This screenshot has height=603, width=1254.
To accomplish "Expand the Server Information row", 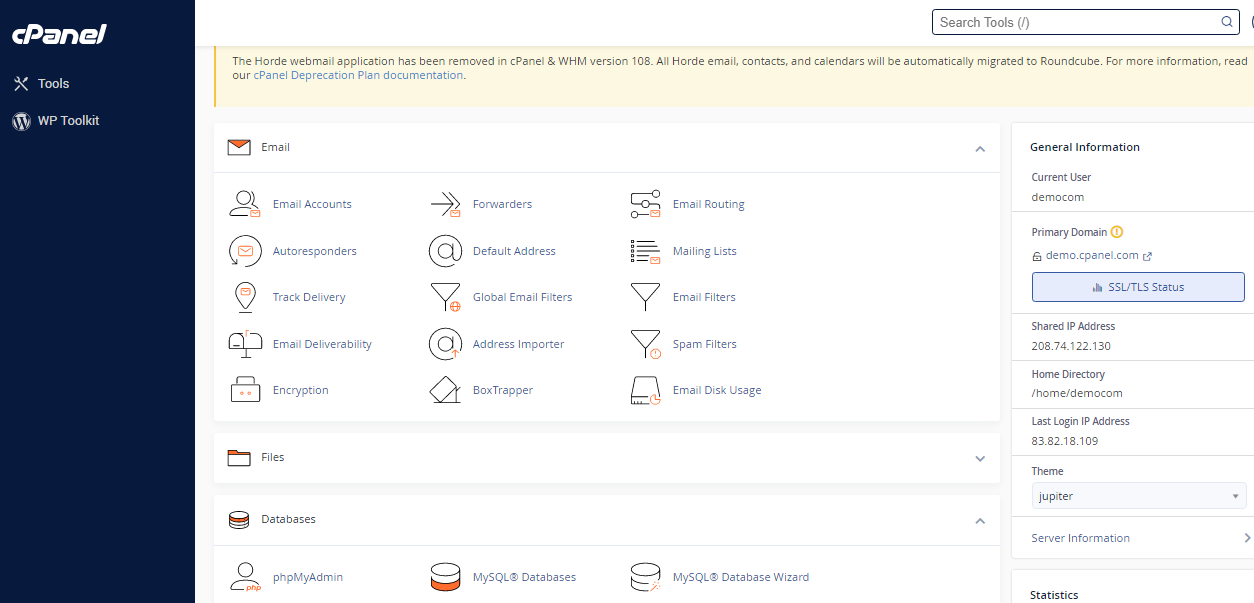I will pyautogui.click(x=1246, y=538).
